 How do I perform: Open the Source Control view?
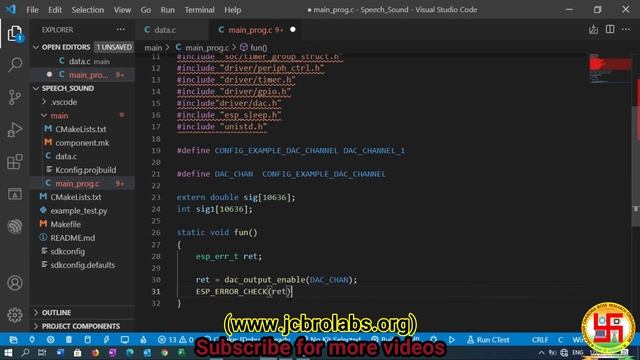pos(15,97)
